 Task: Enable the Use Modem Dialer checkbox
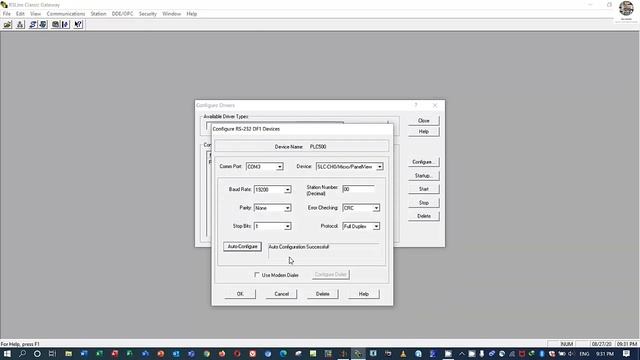(257, 275)
